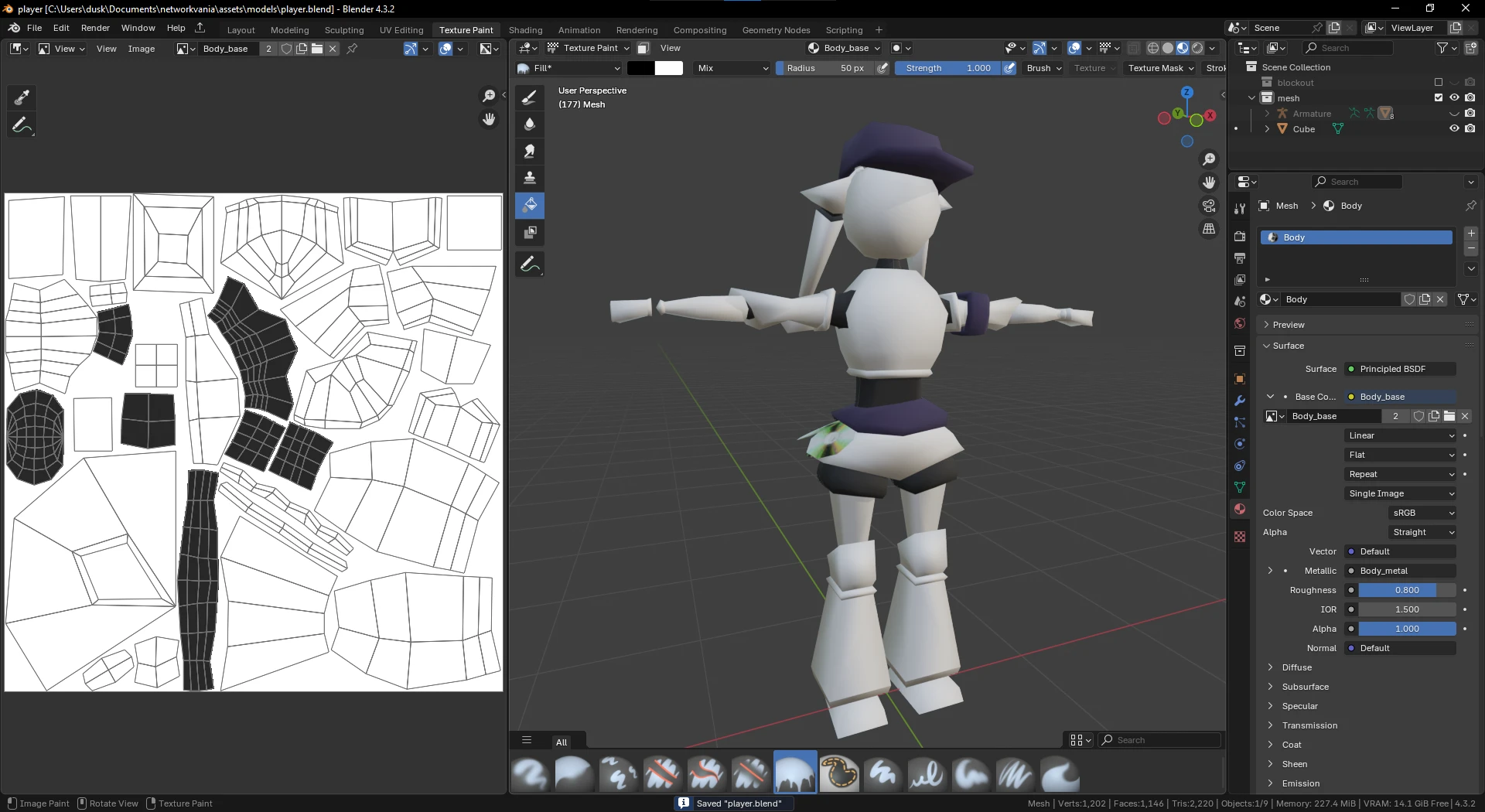Disable Cube rendering with camera icon
This screenshot has width=1485, height=812.
[1470, 129]
